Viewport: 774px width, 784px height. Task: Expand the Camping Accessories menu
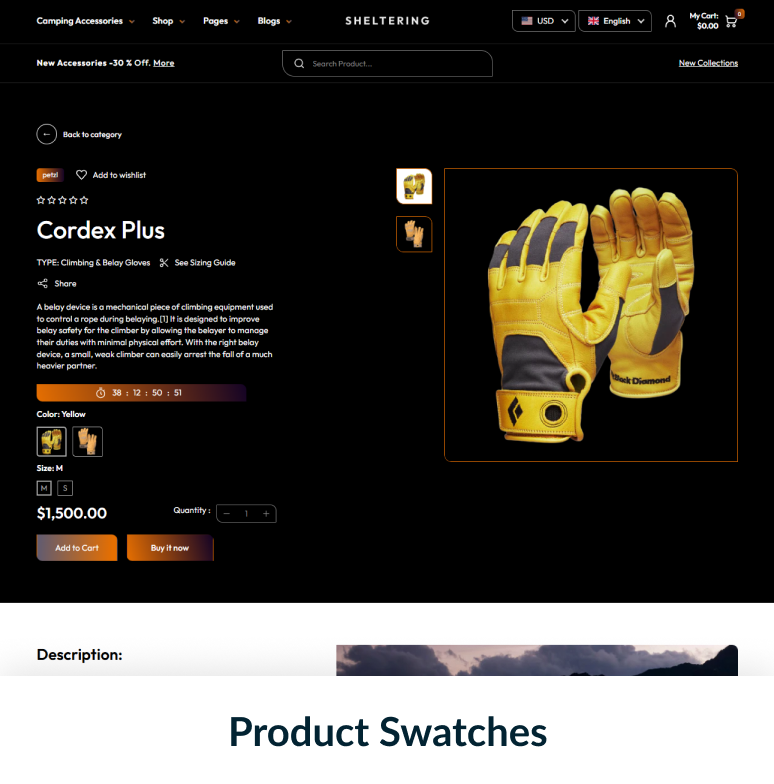[86, 21]
